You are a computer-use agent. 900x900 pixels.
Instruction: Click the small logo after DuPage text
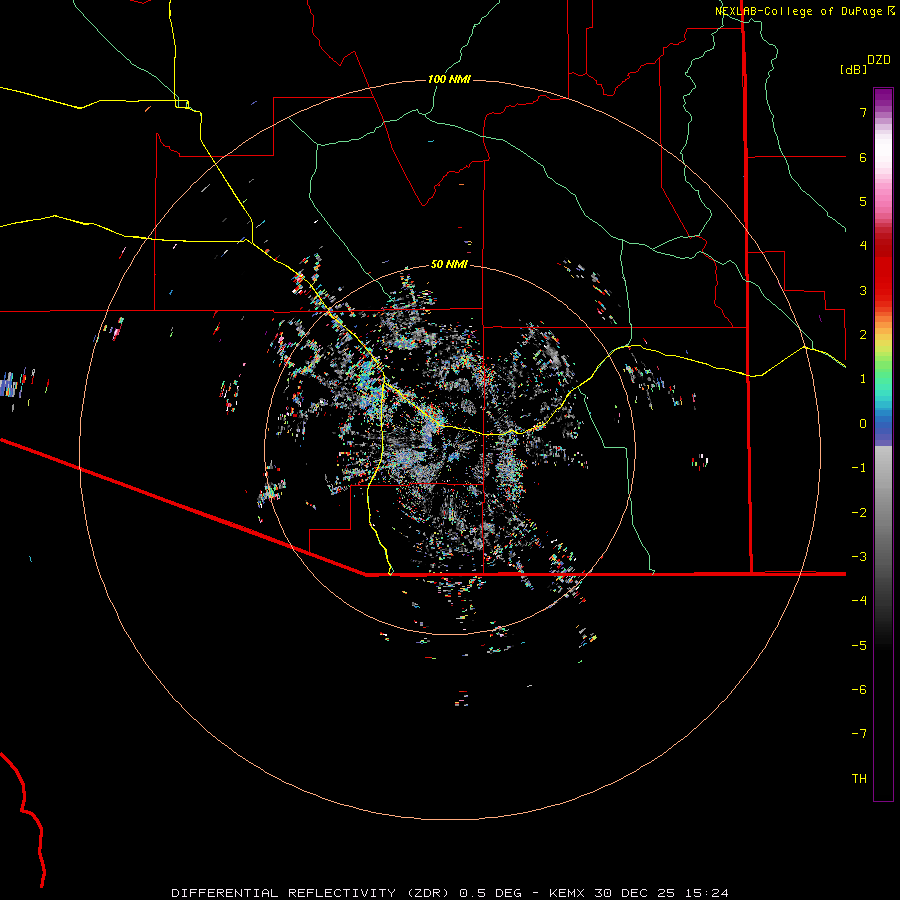tap(891, 11)
